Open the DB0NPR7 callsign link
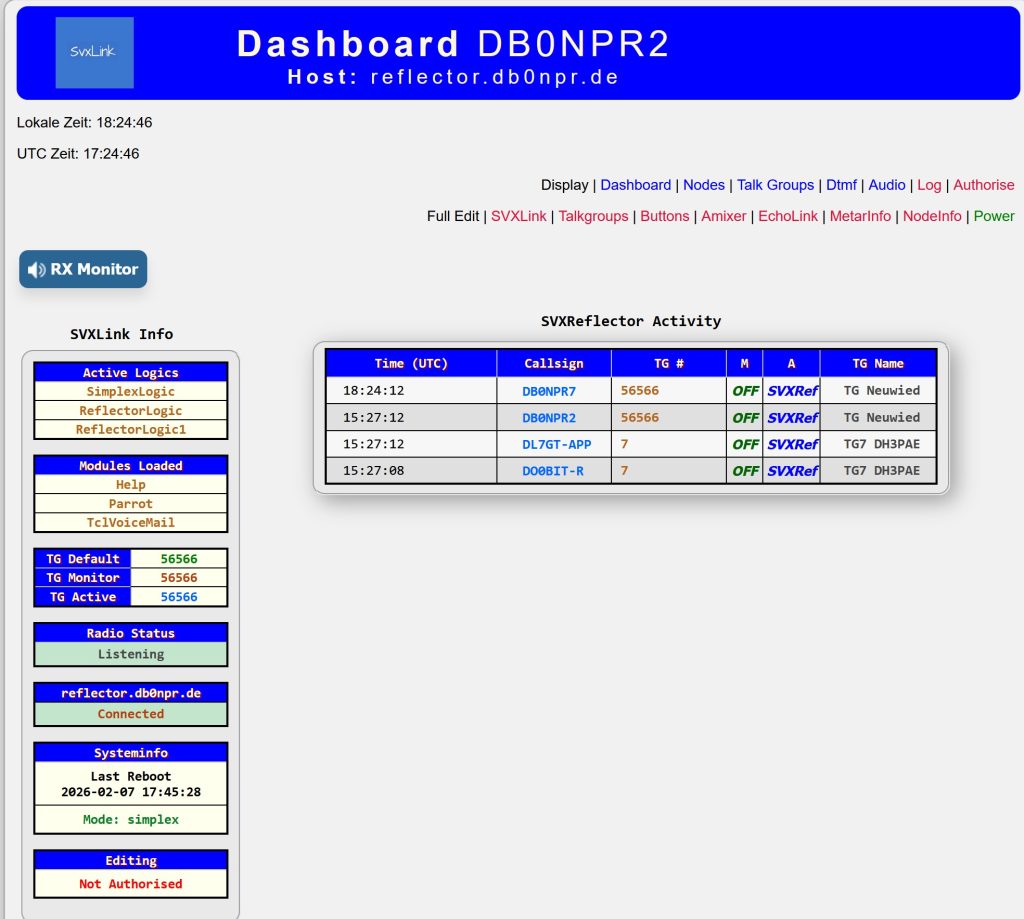1024x919 pixels. click(x=553, y=390)
